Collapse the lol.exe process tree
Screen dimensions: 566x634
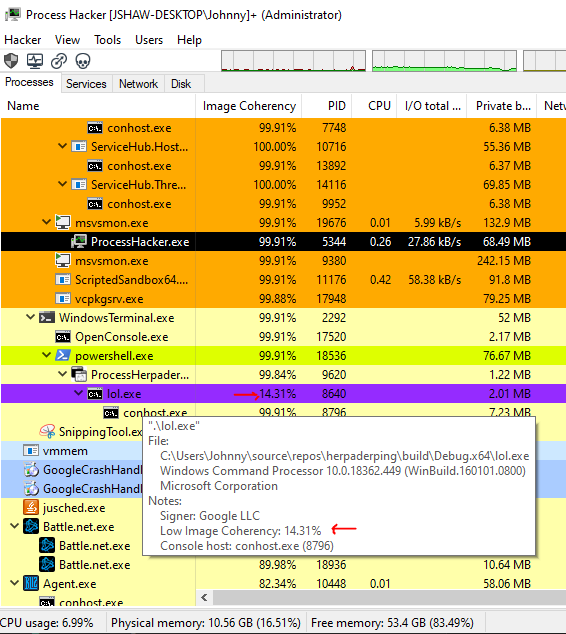click(x=78, y=393)
